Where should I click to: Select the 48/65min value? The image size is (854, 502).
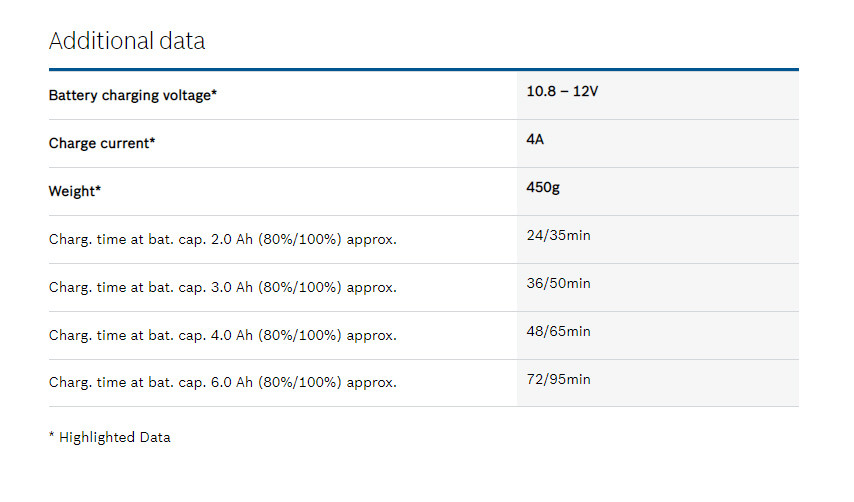(558, 331)
